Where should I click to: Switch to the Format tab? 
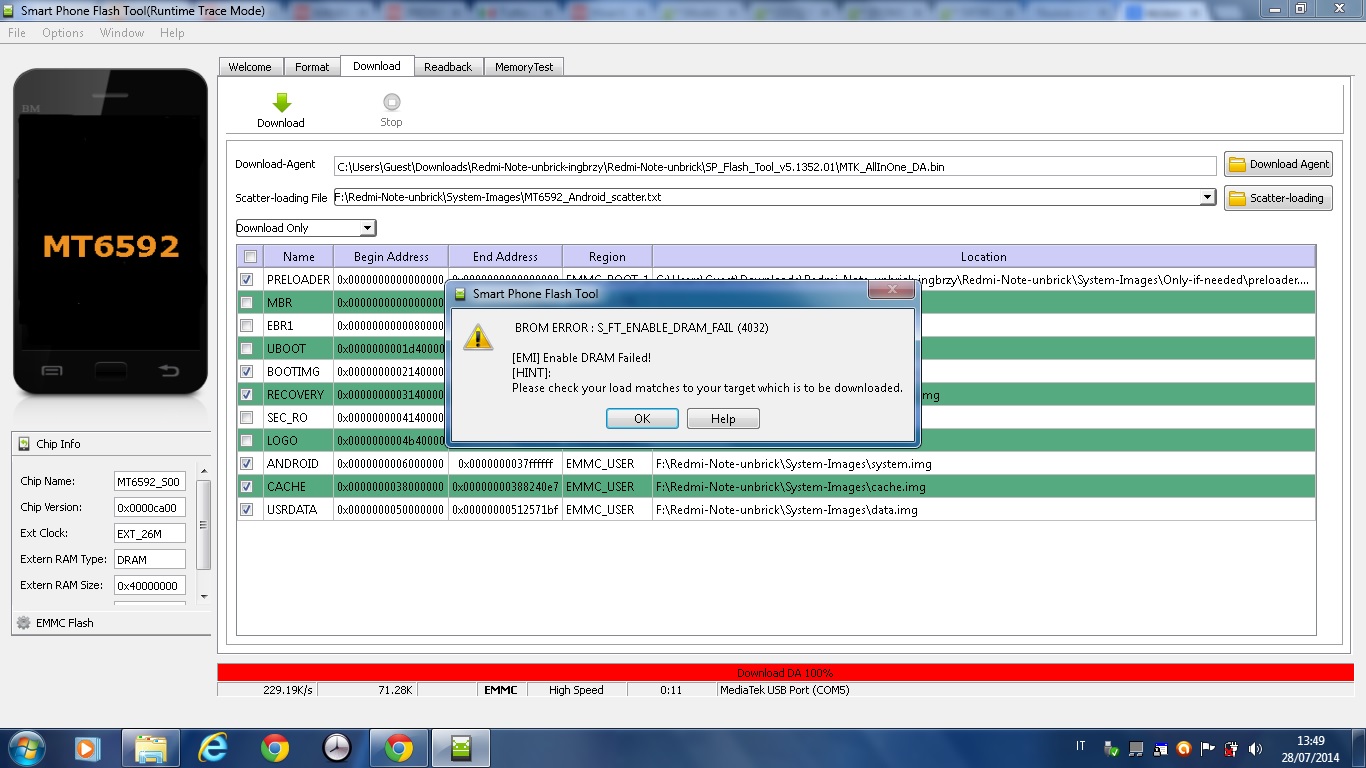312,67
